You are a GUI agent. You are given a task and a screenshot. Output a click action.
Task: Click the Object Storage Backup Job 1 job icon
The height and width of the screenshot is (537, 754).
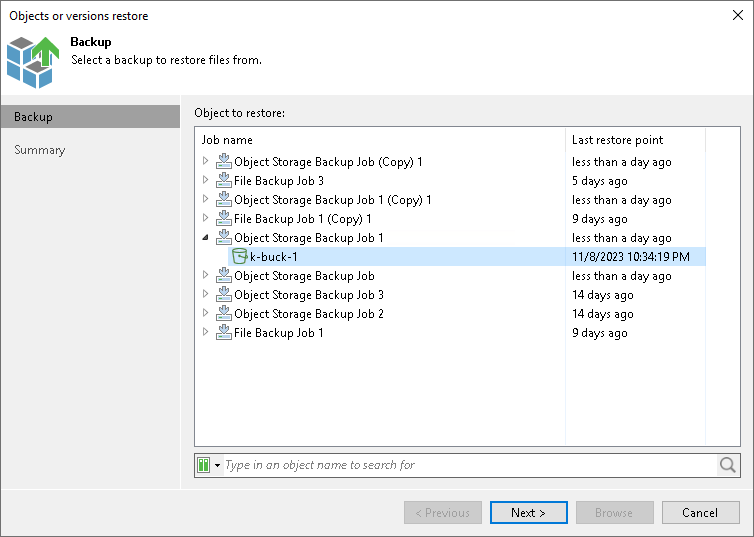(x=224, y=237)
